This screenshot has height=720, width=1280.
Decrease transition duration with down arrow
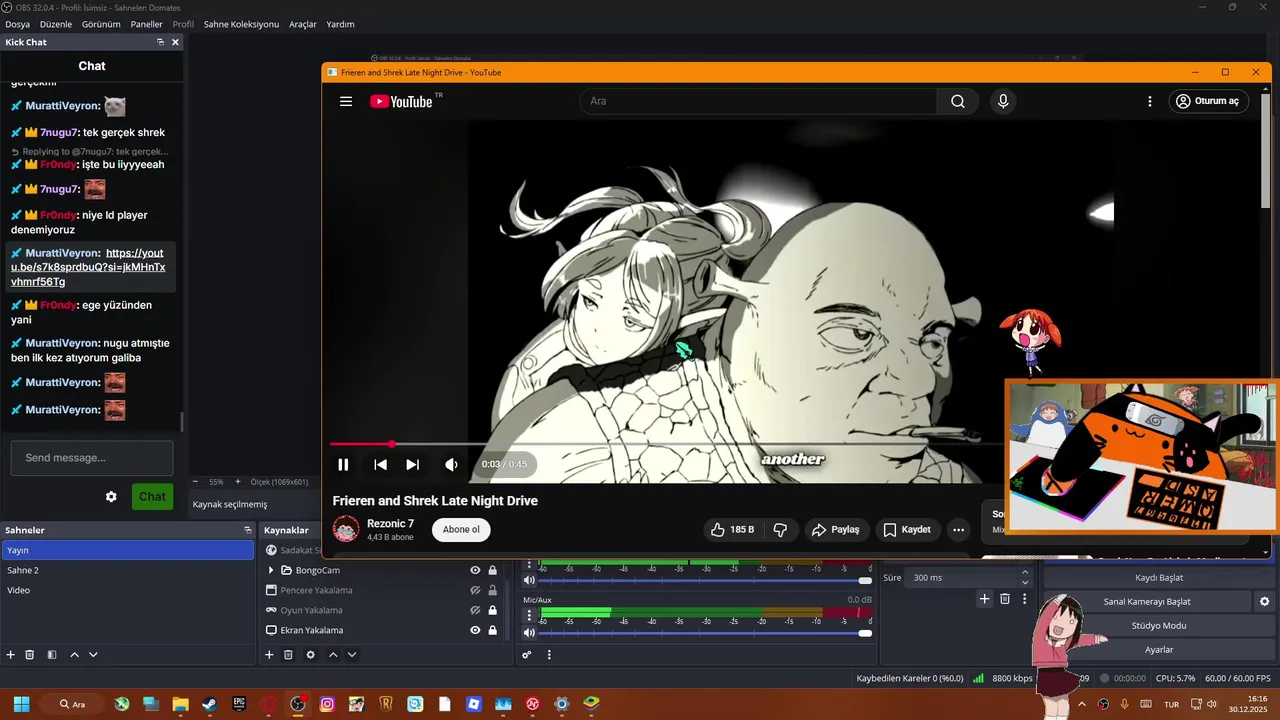click(1024, 582)
